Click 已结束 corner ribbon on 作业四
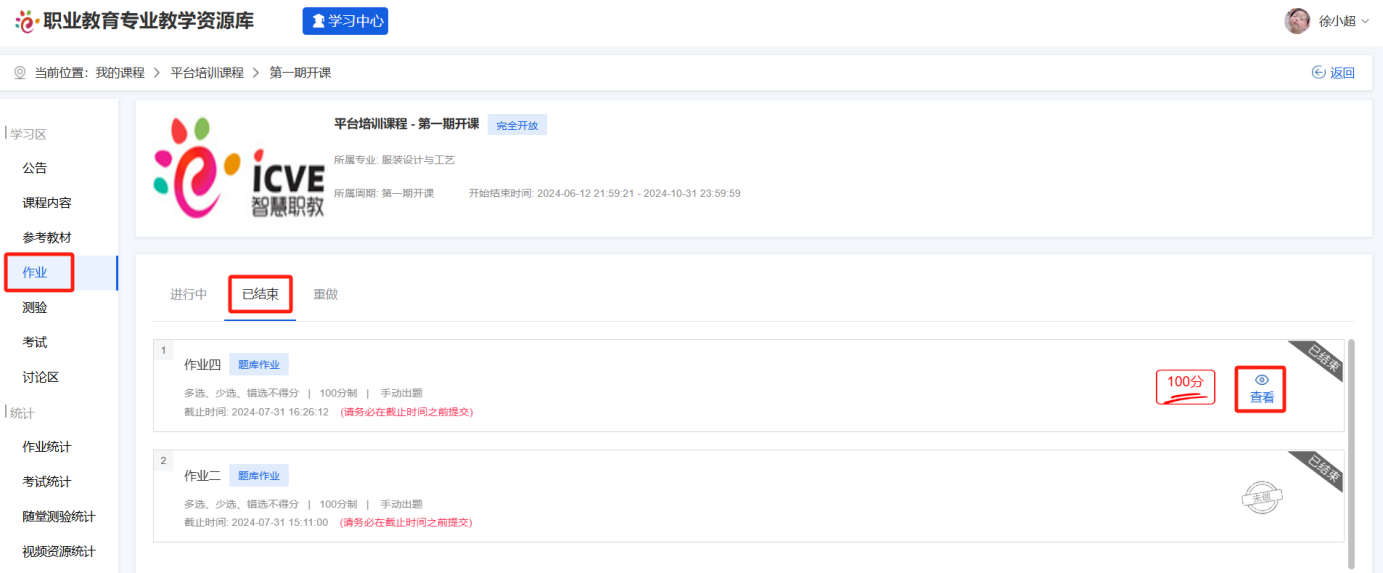The image size is (1383, 573). click(x=1322, y=359)
